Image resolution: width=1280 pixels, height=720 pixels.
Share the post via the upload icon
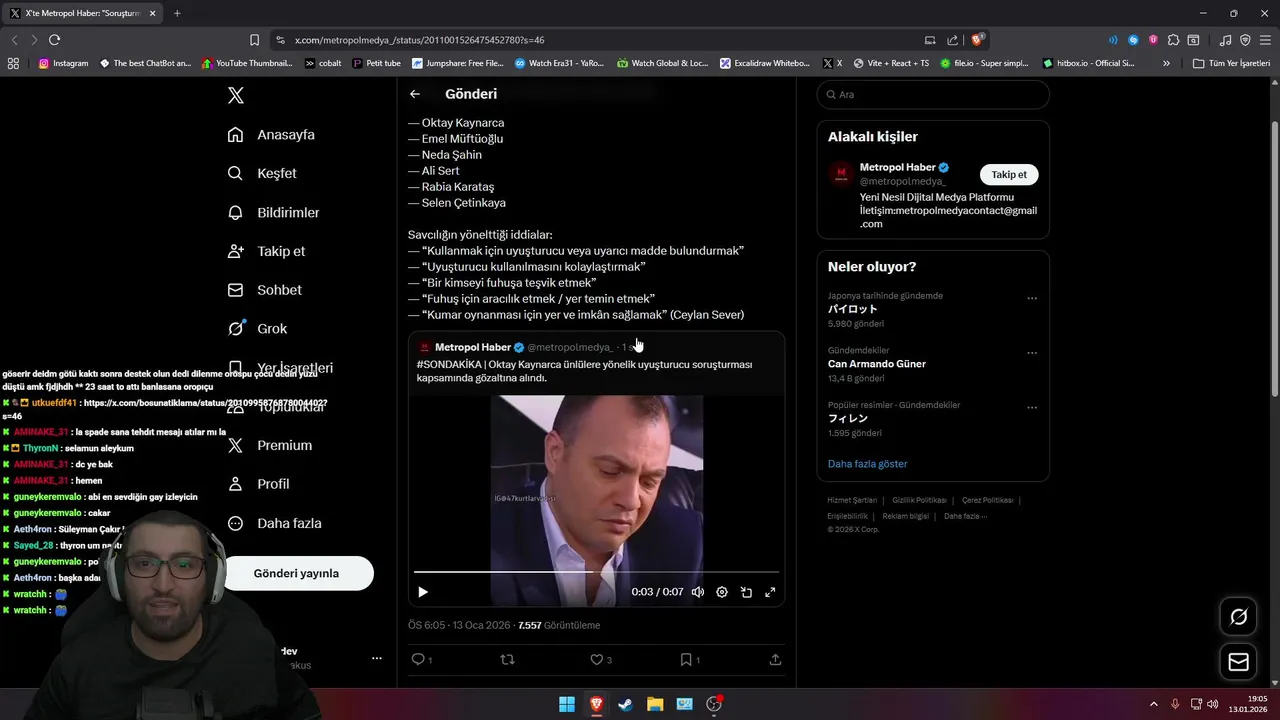tap(775, 659)
